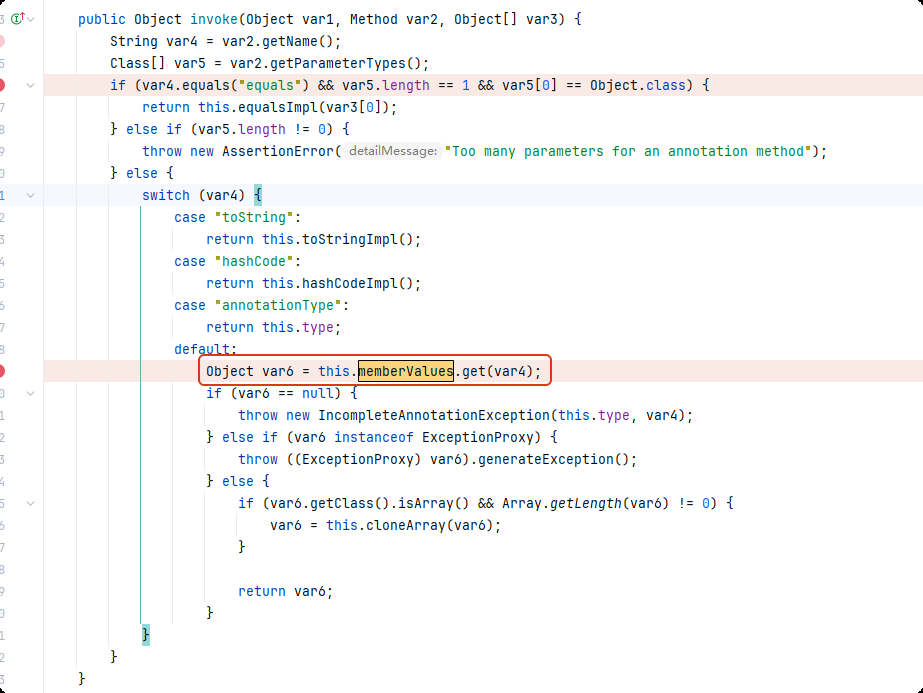Fold the isArray if-block using its gutter chevron
Screen dimensions: 923x693
pyautogui.click(x=31, y=503)
